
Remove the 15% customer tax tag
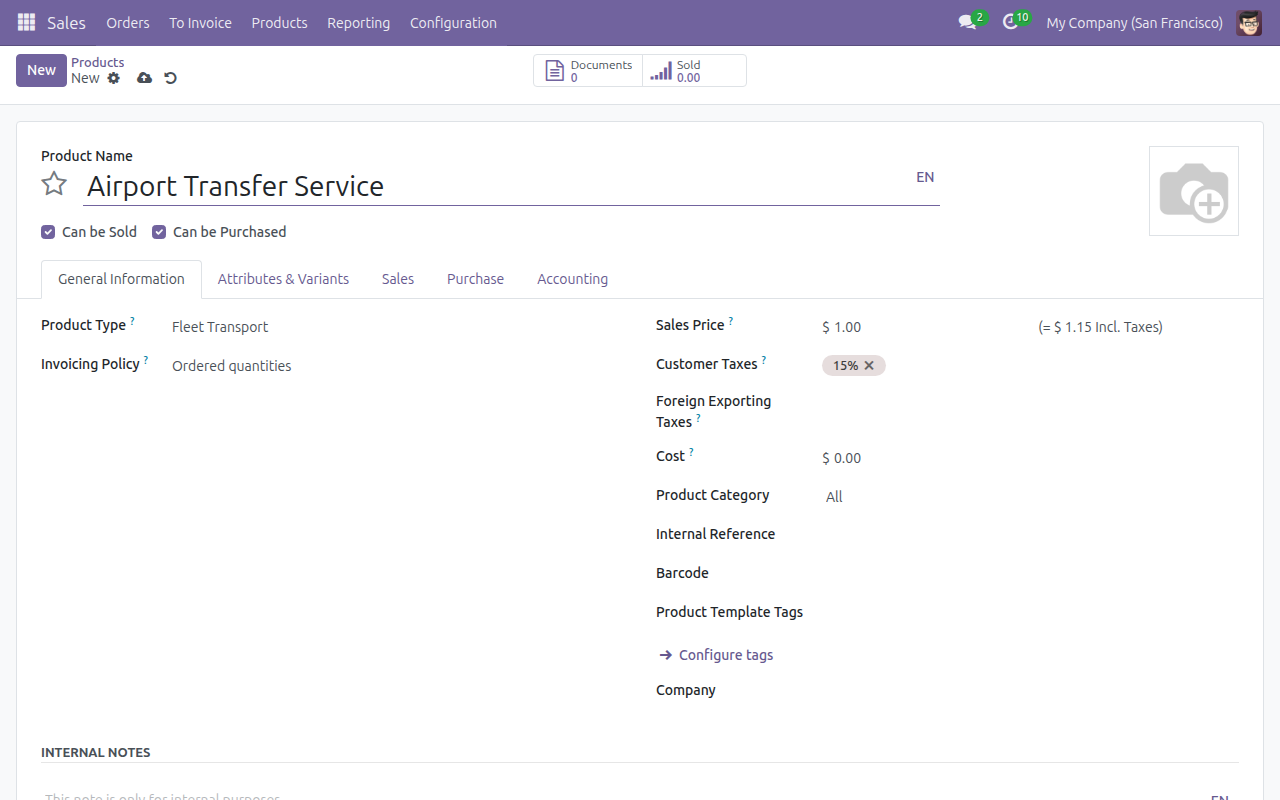(869, 365)
